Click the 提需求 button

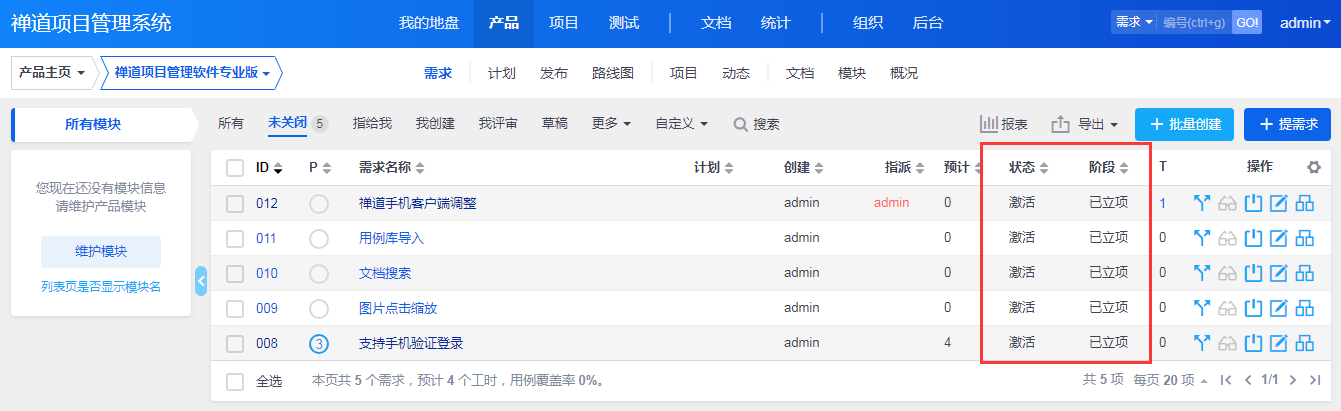(1286, 124)
